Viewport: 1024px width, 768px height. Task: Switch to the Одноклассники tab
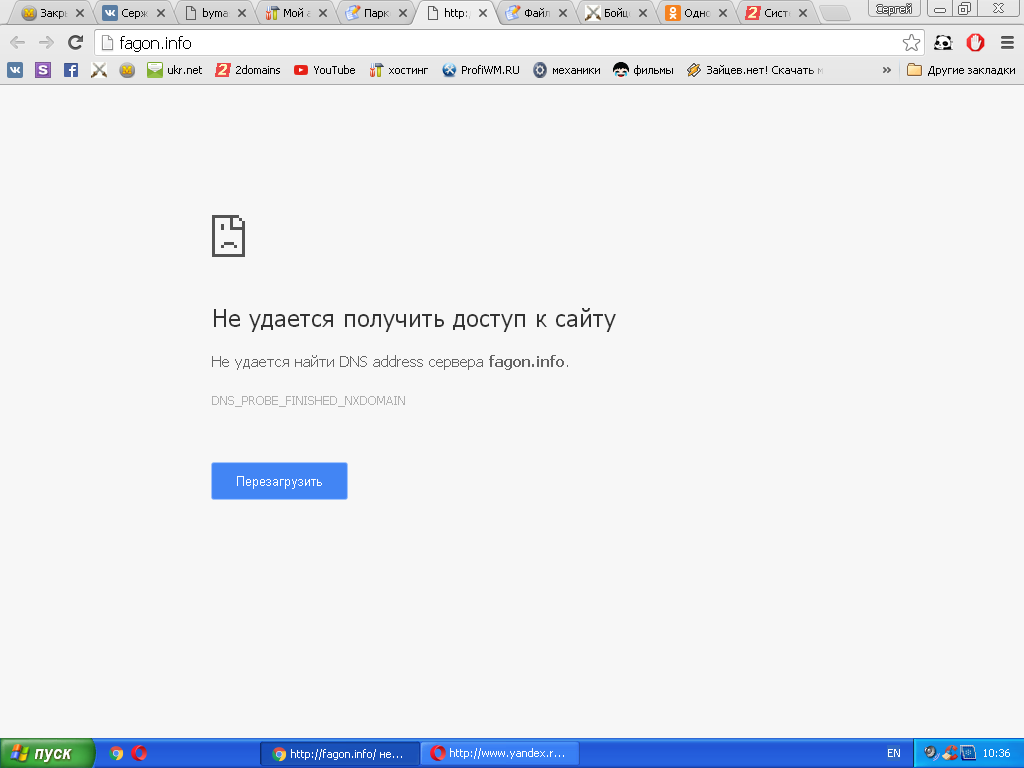click(x=688, y=14)
